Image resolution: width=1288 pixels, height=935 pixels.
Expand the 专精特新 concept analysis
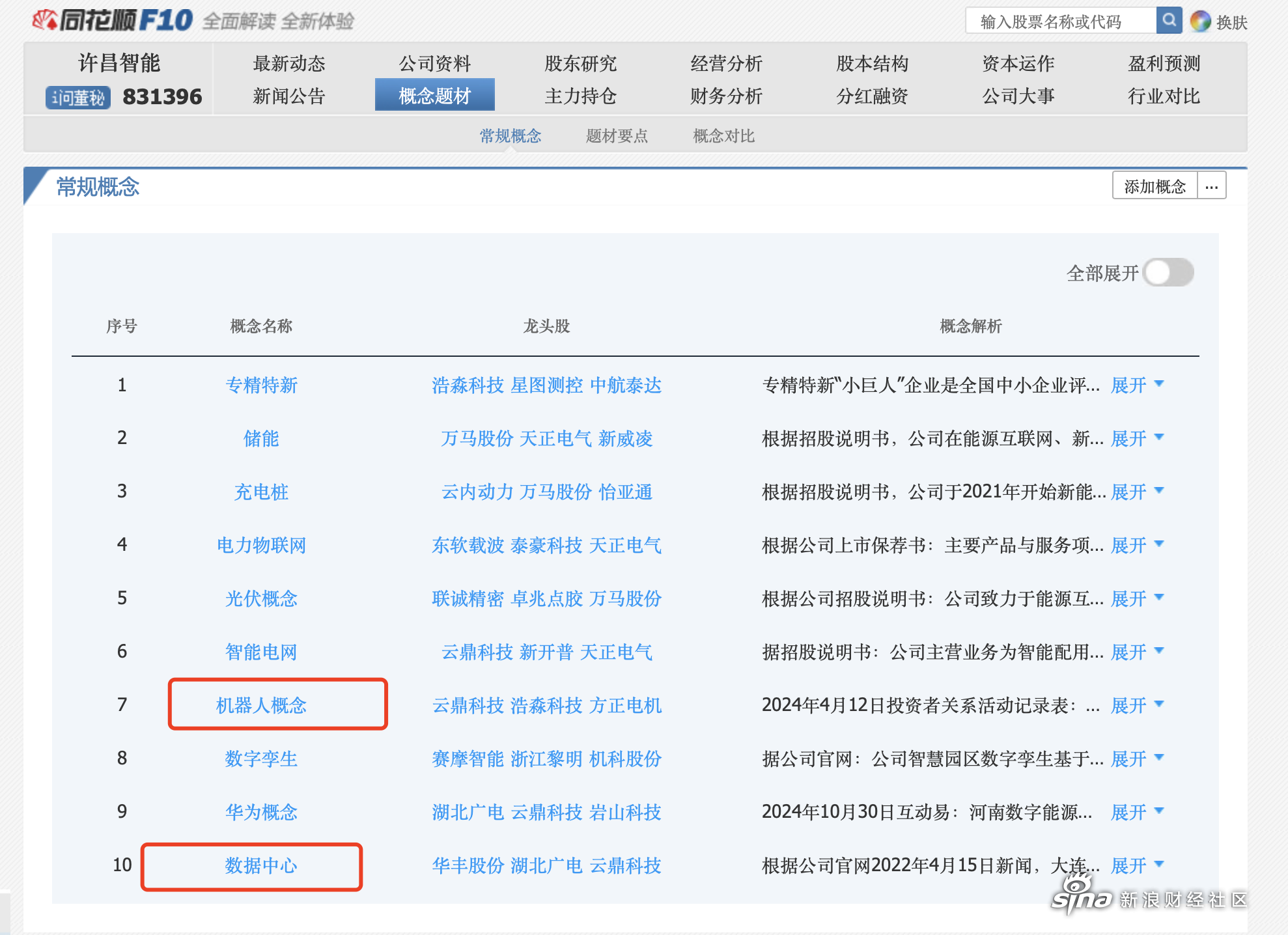[1137, 385]
